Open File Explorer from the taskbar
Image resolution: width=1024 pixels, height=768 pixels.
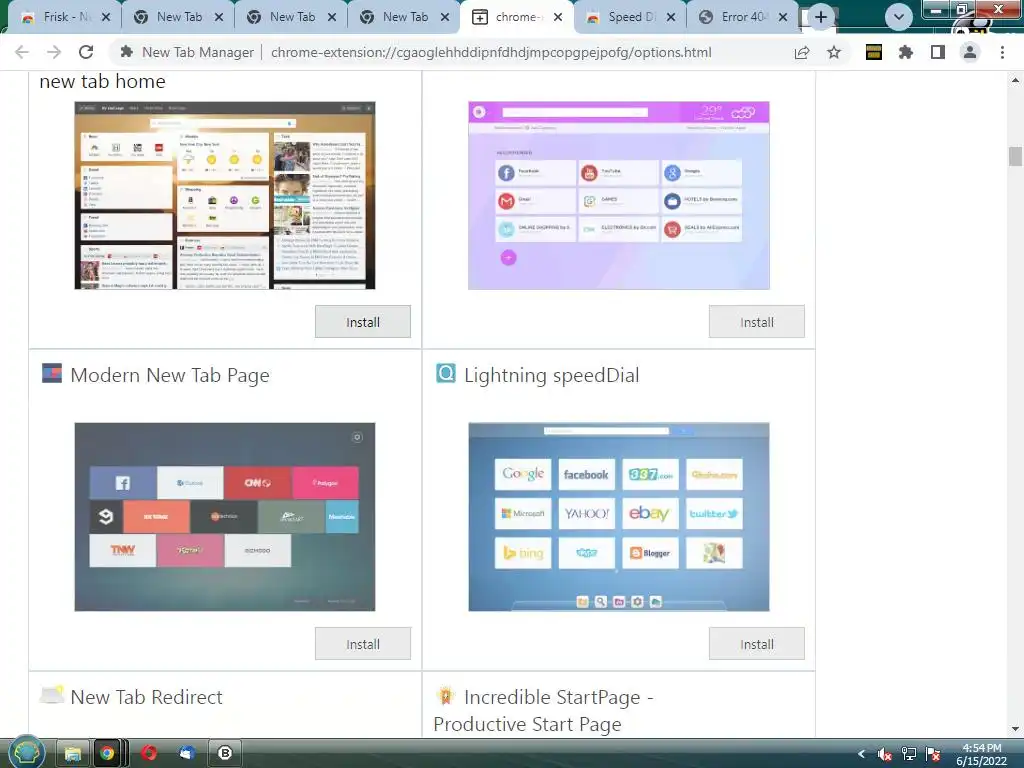(x=72, y=753)
